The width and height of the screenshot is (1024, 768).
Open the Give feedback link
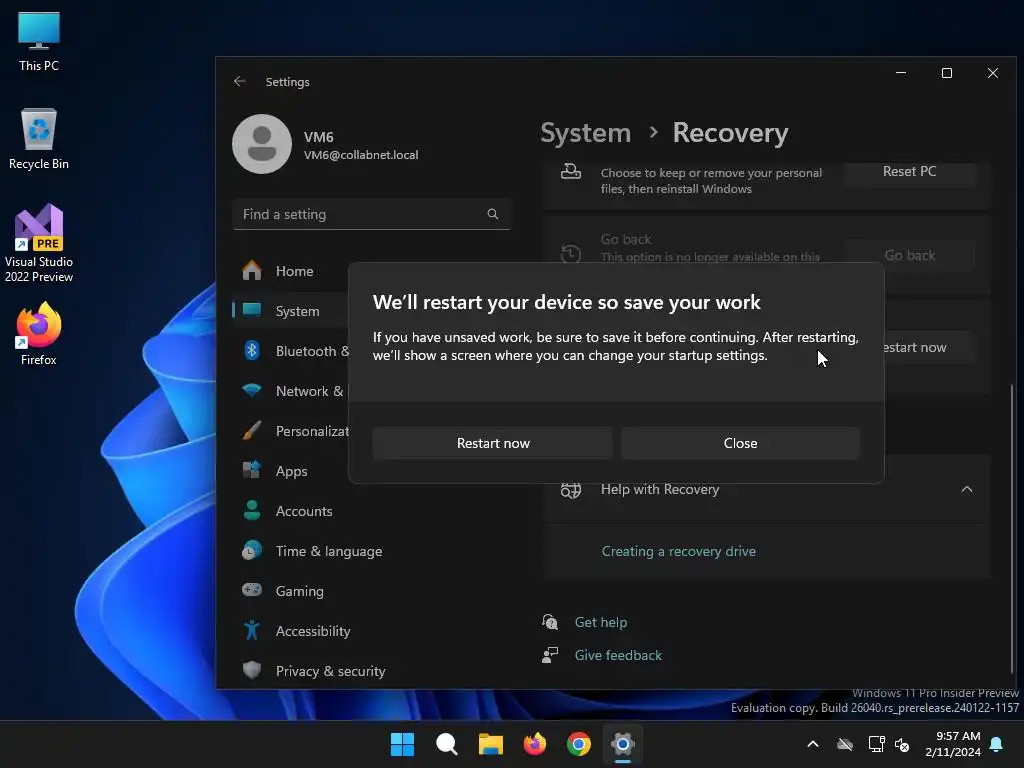[618, 655]
